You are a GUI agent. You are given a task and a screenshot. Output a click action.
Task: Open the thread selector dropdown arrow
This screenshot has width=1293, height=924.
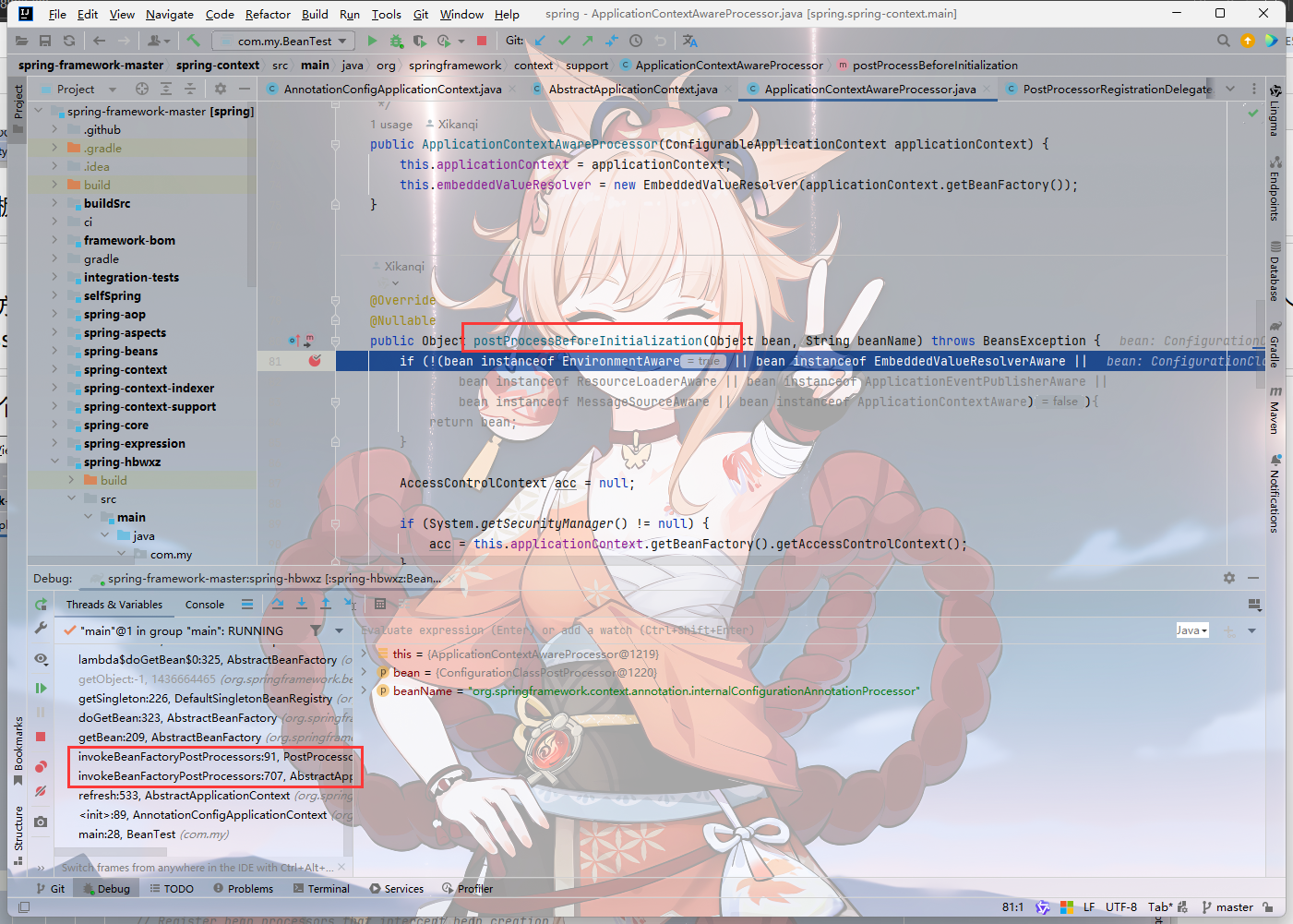[339, 630]
